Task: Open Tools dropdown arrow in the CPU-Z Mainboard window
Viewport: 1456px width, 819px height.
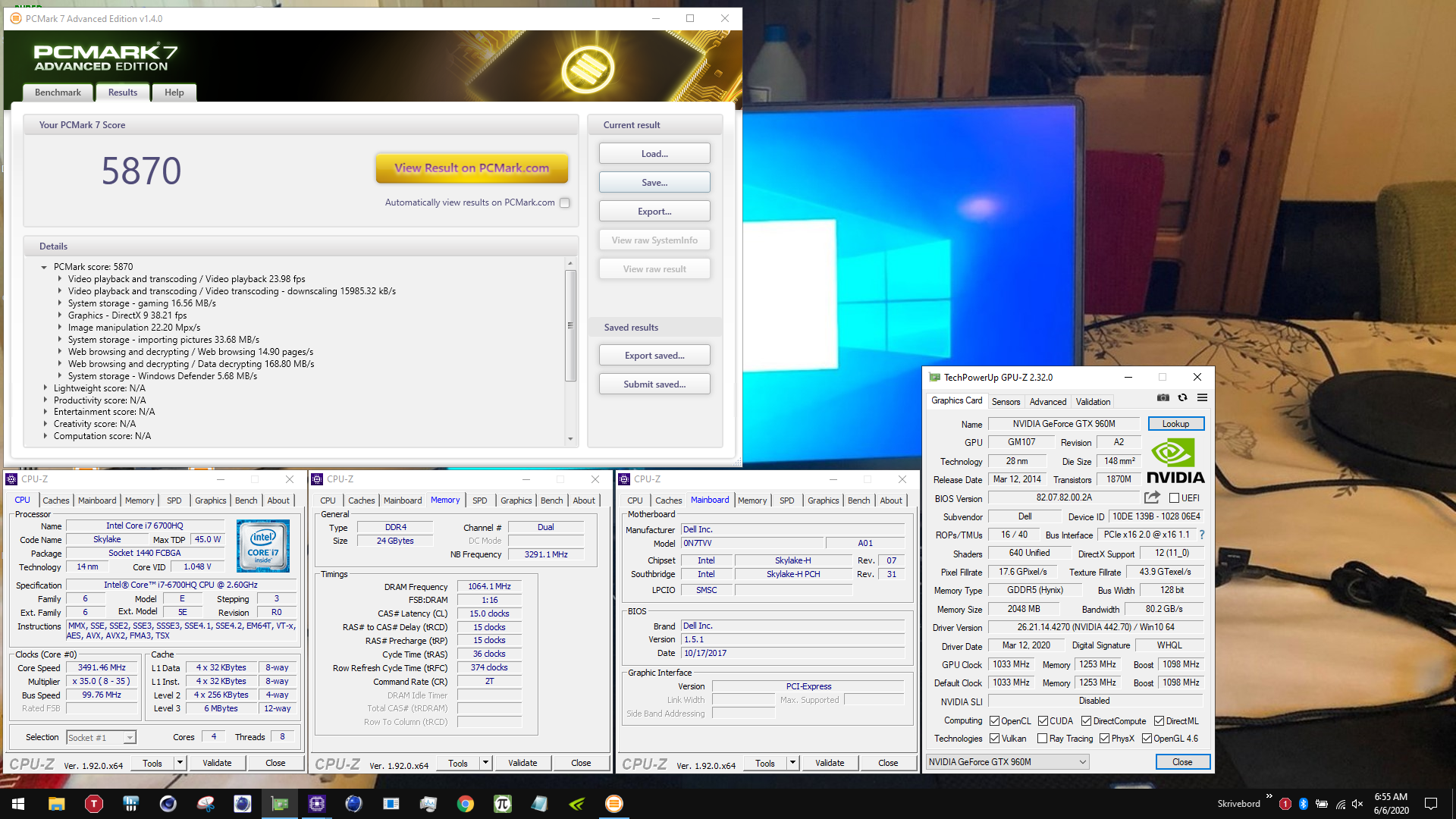Action: pos(793,763)
